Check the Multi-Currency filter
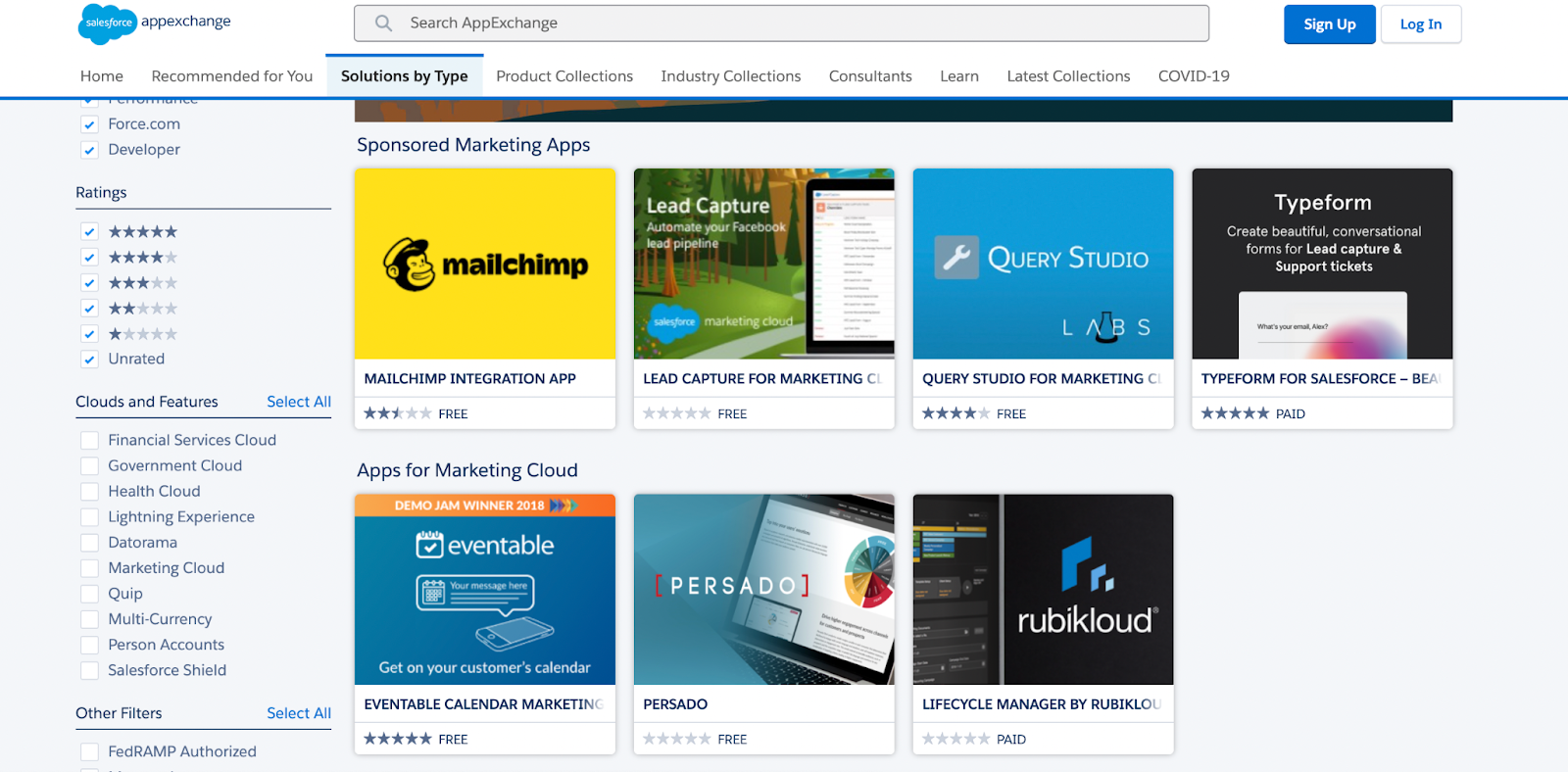1568x772 pixels. (x=89, y=619)
